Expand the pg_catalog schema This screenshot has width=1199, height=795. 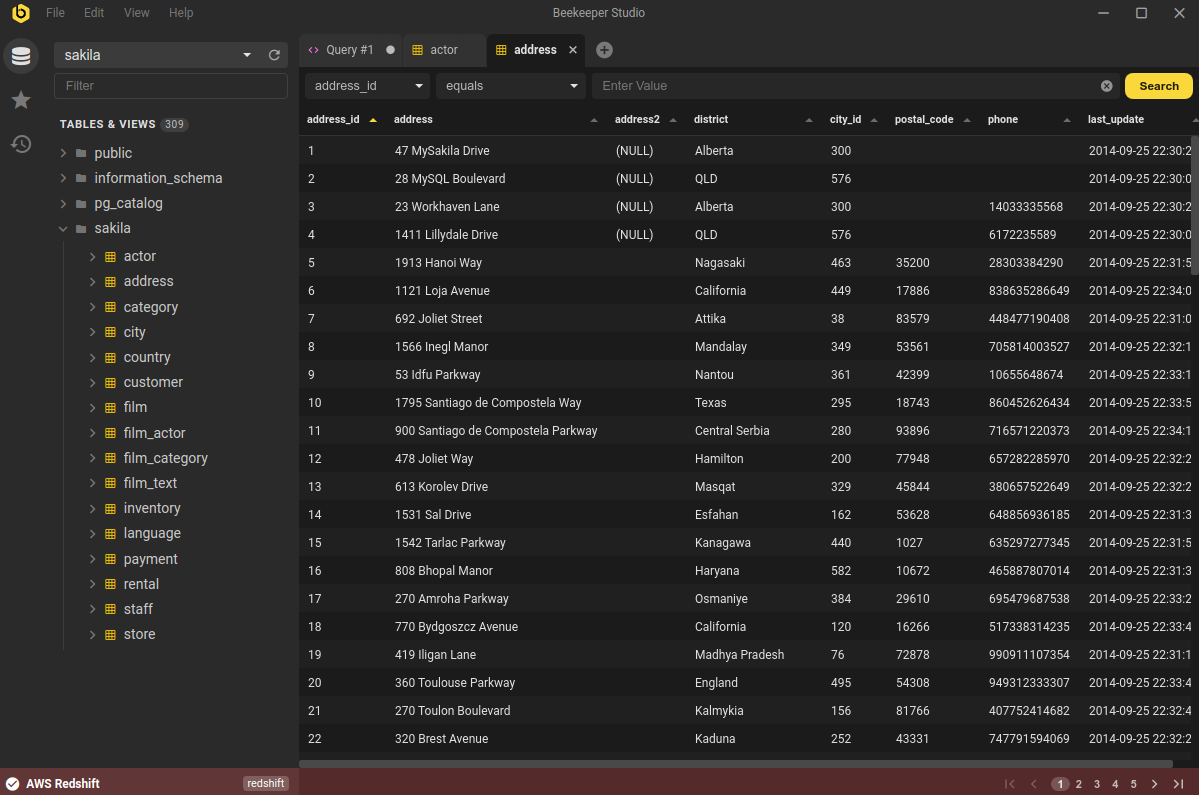click(63, 203)
